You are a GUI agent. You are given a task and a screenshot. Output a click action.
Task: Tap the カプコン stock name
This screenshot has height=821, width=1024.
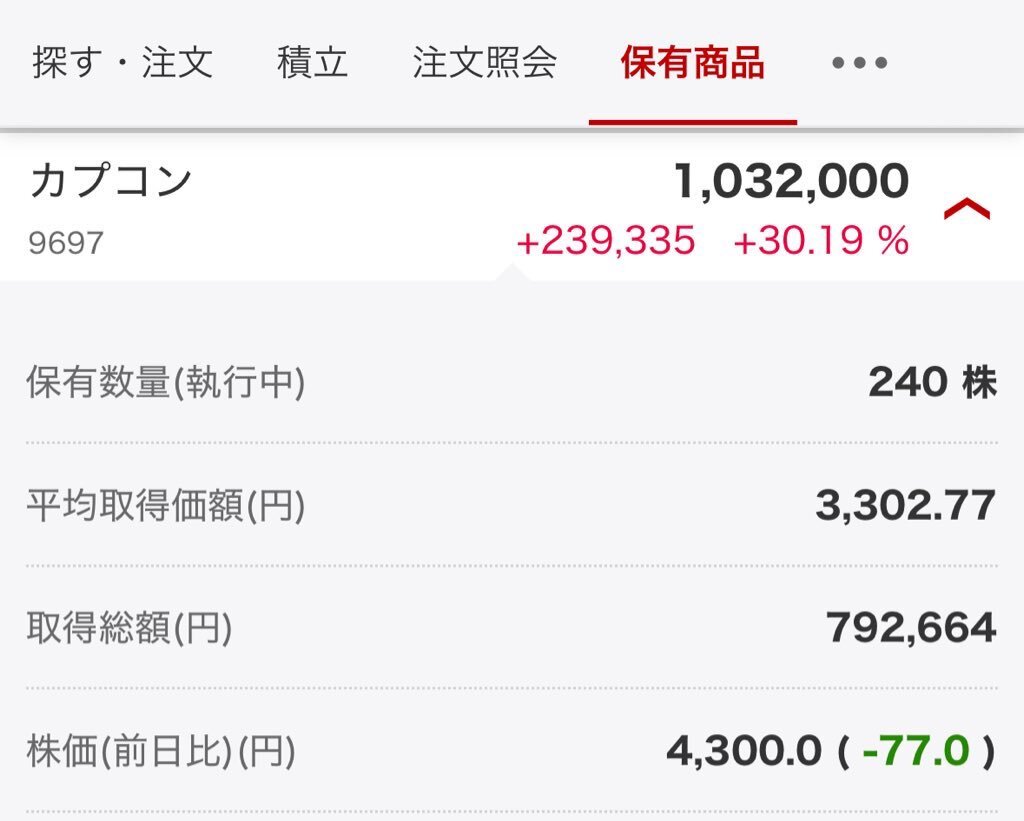111,181
